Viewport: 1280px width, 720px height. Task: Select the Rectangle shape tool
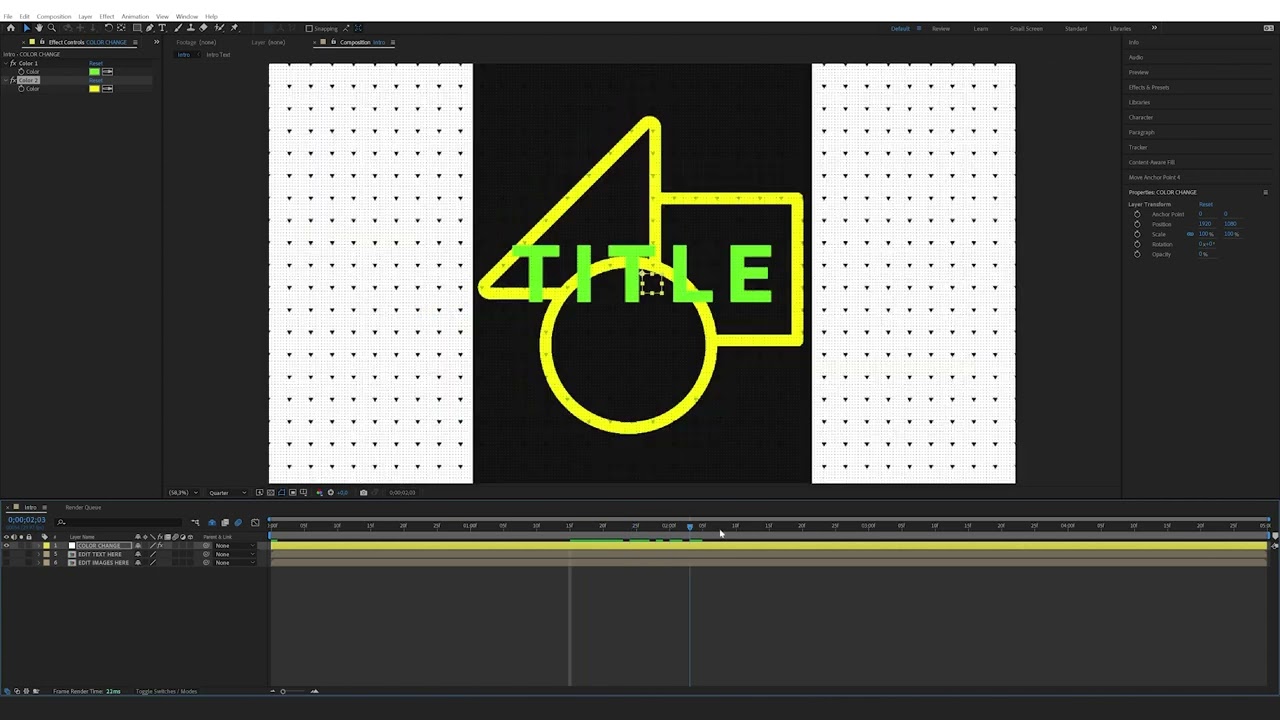pyautogui.click(x=137, y=28)
